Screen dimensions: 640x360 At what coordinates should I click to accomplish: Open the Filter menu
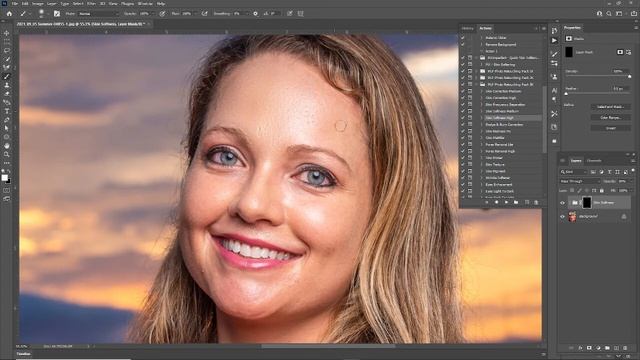(91, 3)
